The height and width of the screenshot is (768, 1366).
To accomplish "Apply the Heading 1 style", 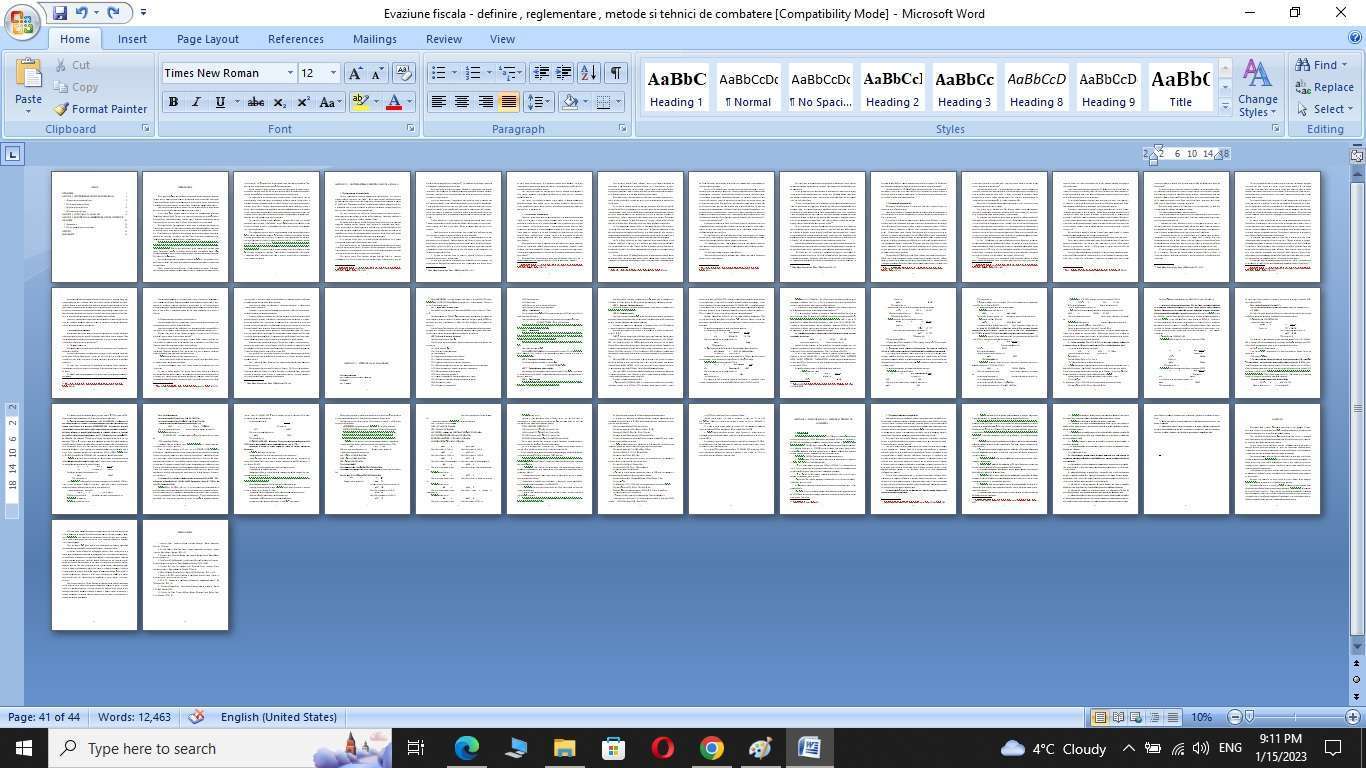I will point(676,88).
